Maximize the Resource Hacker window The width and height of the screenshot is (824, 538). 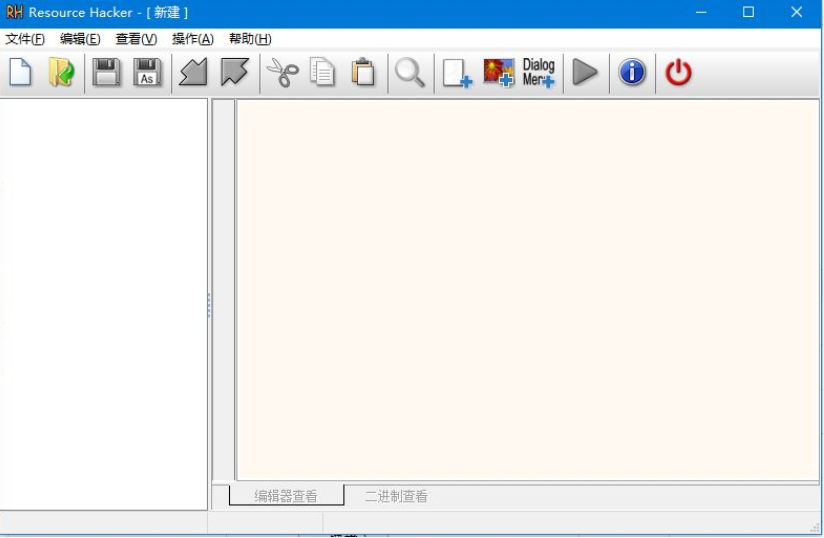click(x=748, y=12)
